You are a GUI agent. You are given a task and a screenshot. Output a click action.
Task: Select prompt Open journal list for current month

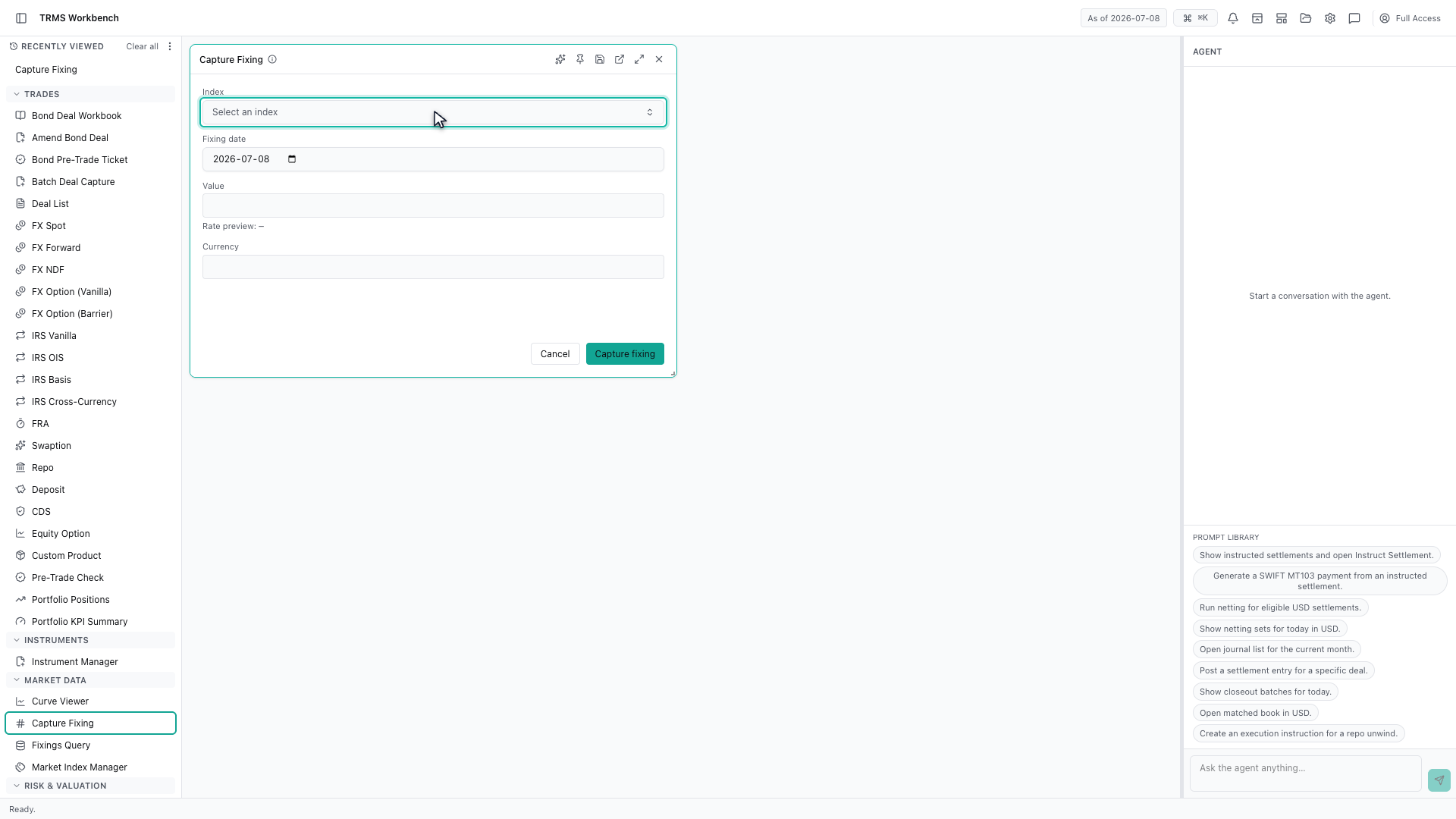click(1276, 649)
